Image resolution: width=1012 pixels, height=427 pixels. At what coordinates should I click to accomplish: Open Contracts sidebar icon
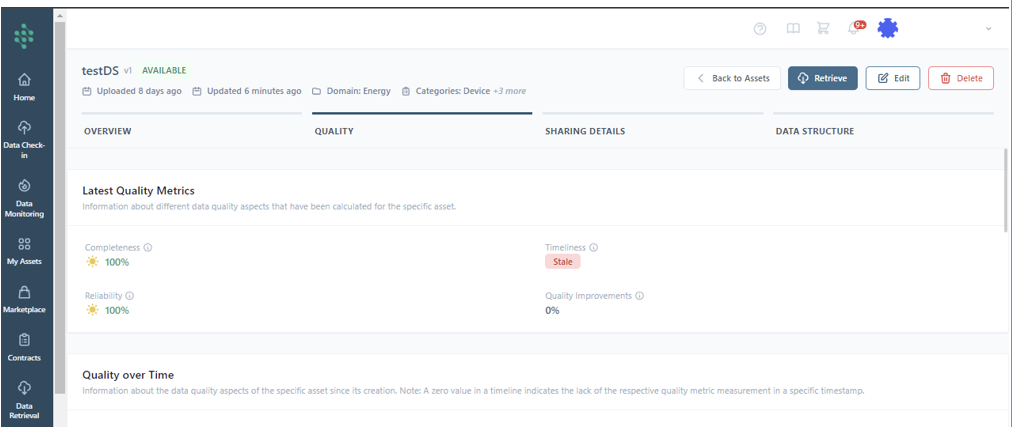tap(25, 340)
